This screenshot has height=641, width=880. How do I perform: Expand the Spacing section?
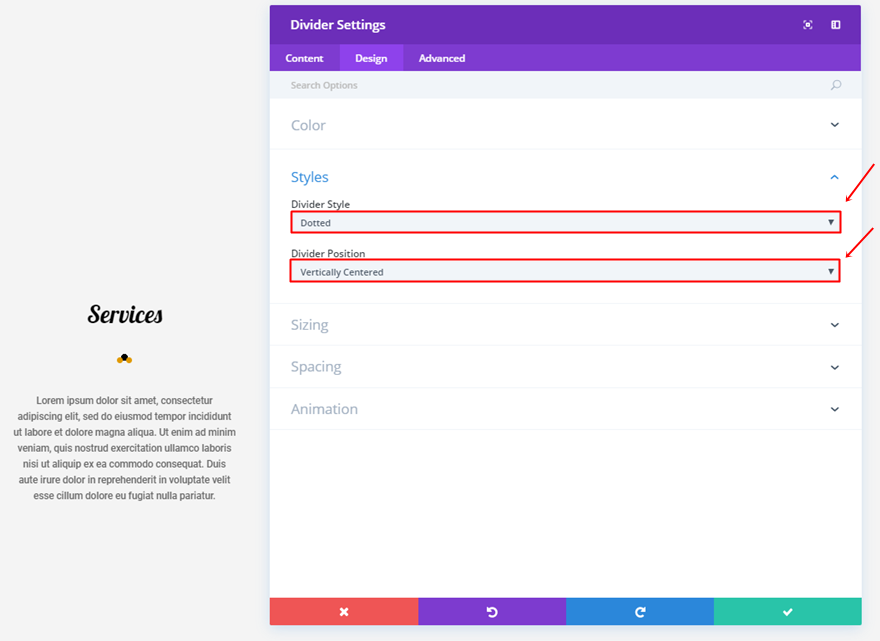565,367
